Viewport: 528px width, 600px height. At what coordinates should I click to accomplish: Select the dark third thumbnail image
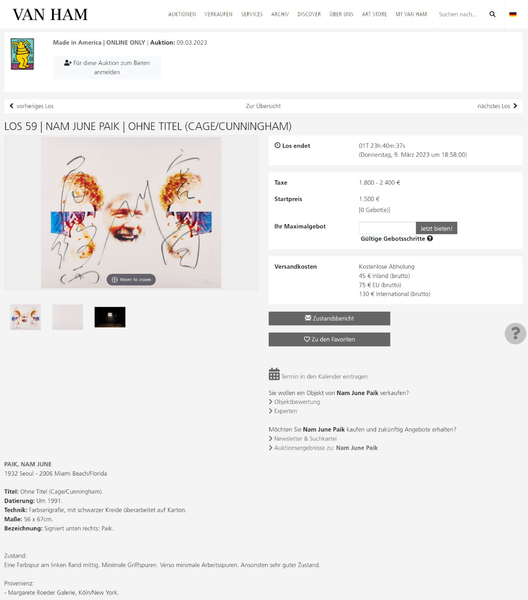(x=110, y=317)
